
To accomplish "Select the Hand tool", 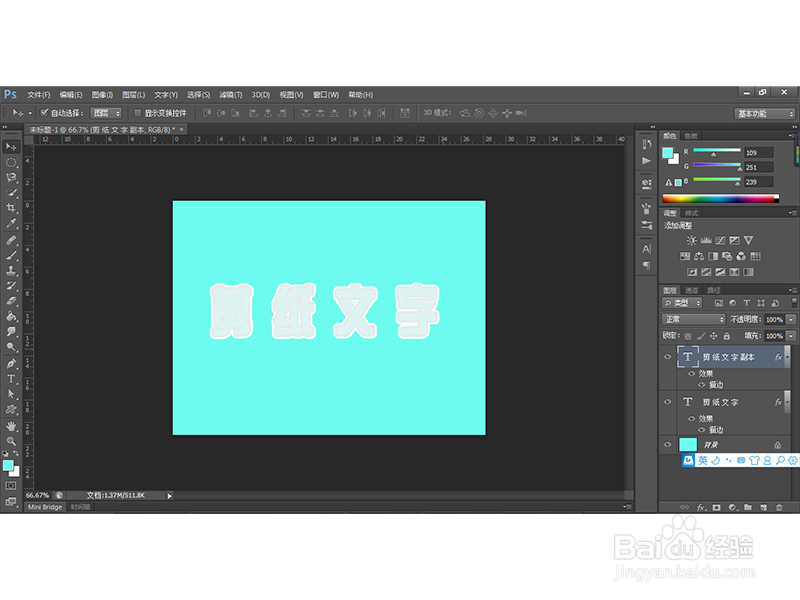I will pyautogui.click(x=11, y=426).
